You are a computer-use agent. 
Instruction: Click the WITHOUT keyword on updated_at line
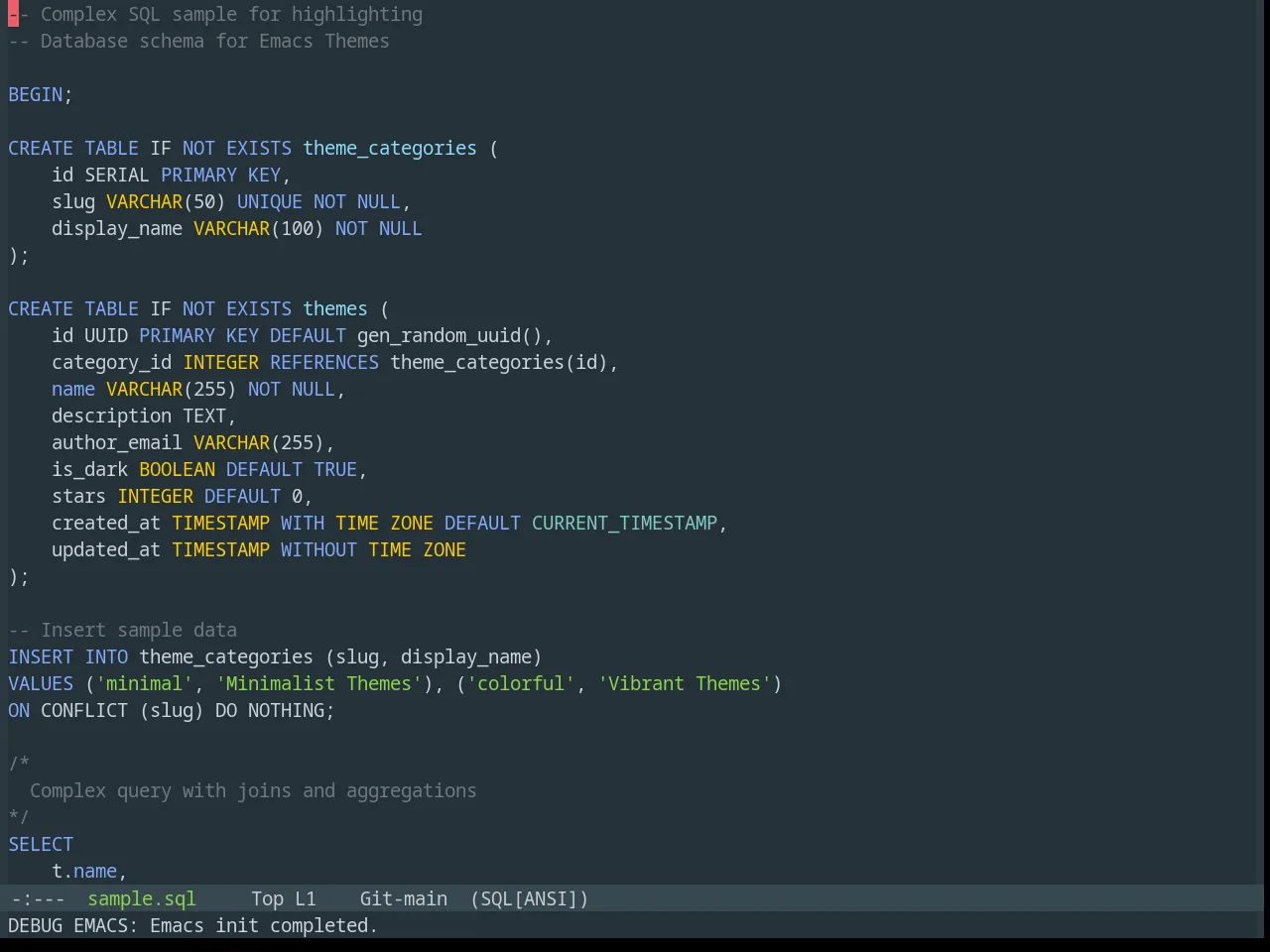coord(318,549)
